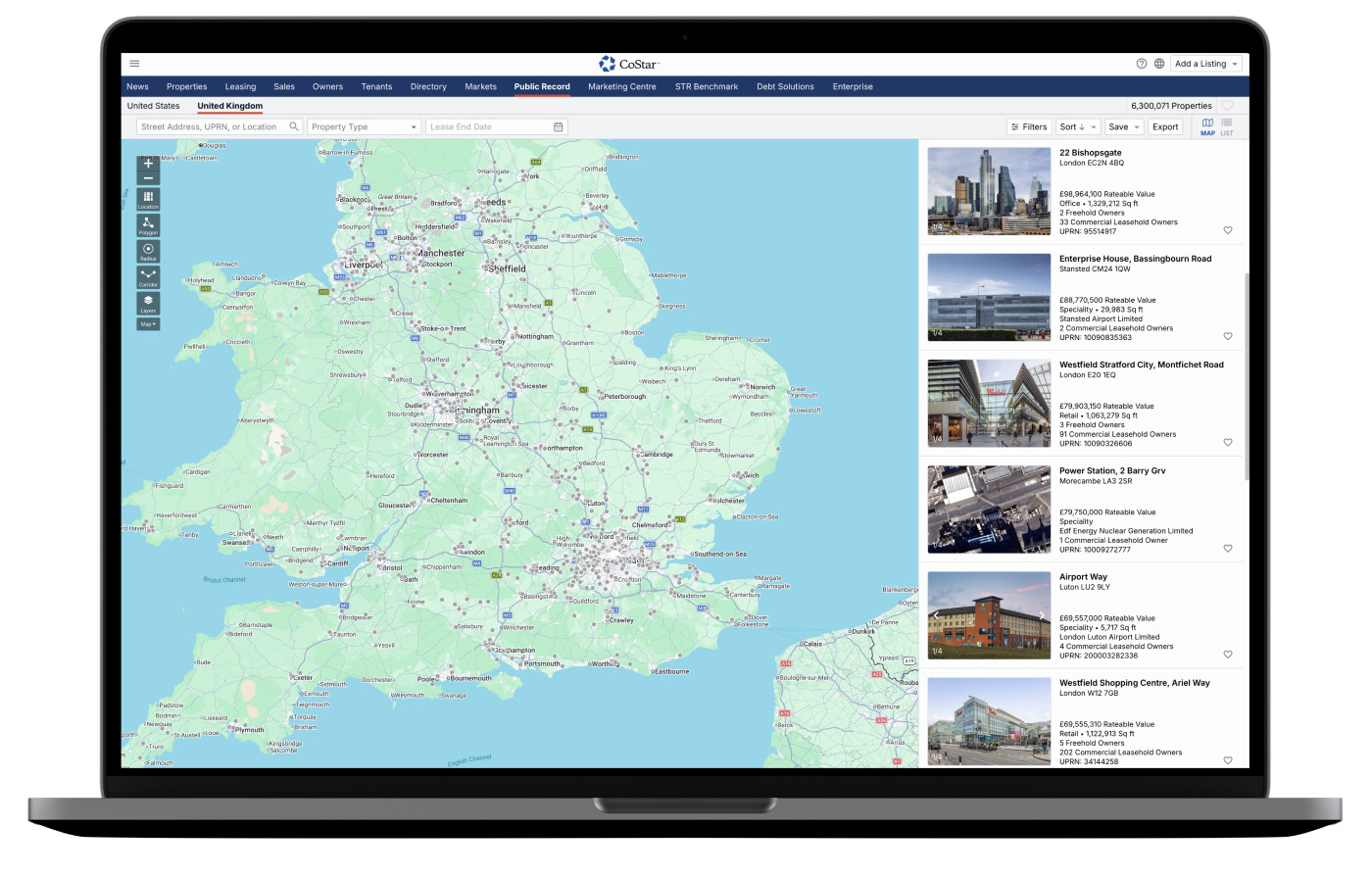Select the Public Record menu
Screen dimensions: 1372x876
(x=542, y=86)
